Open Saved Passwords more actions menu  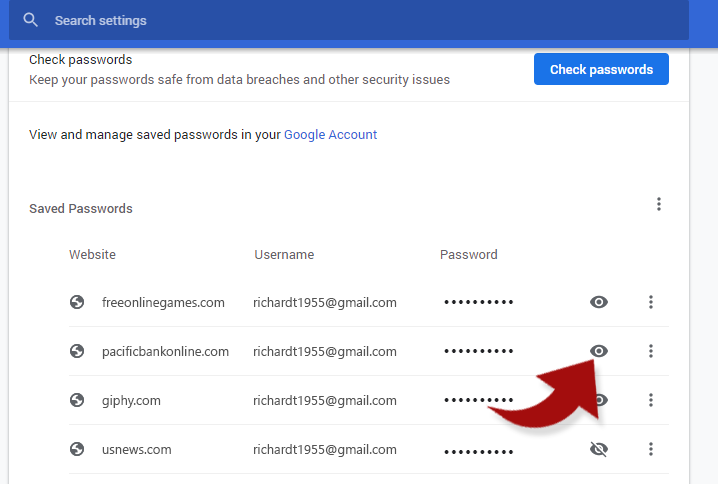659,204
